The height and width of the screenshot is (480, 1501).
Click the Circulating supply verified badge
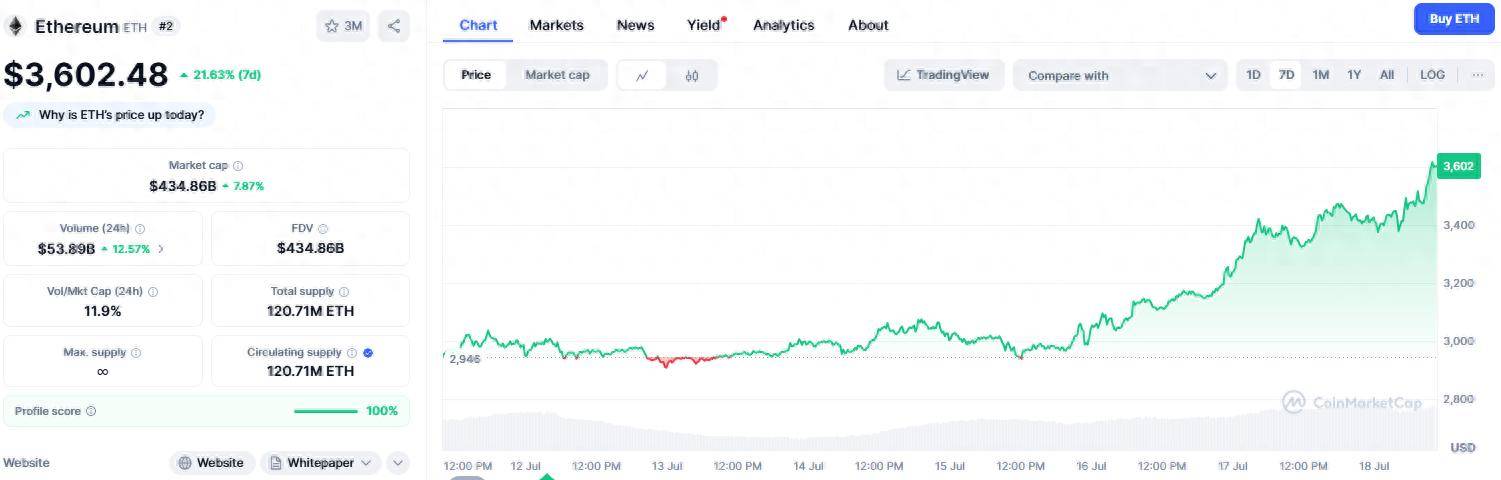(x=368, y=353)
